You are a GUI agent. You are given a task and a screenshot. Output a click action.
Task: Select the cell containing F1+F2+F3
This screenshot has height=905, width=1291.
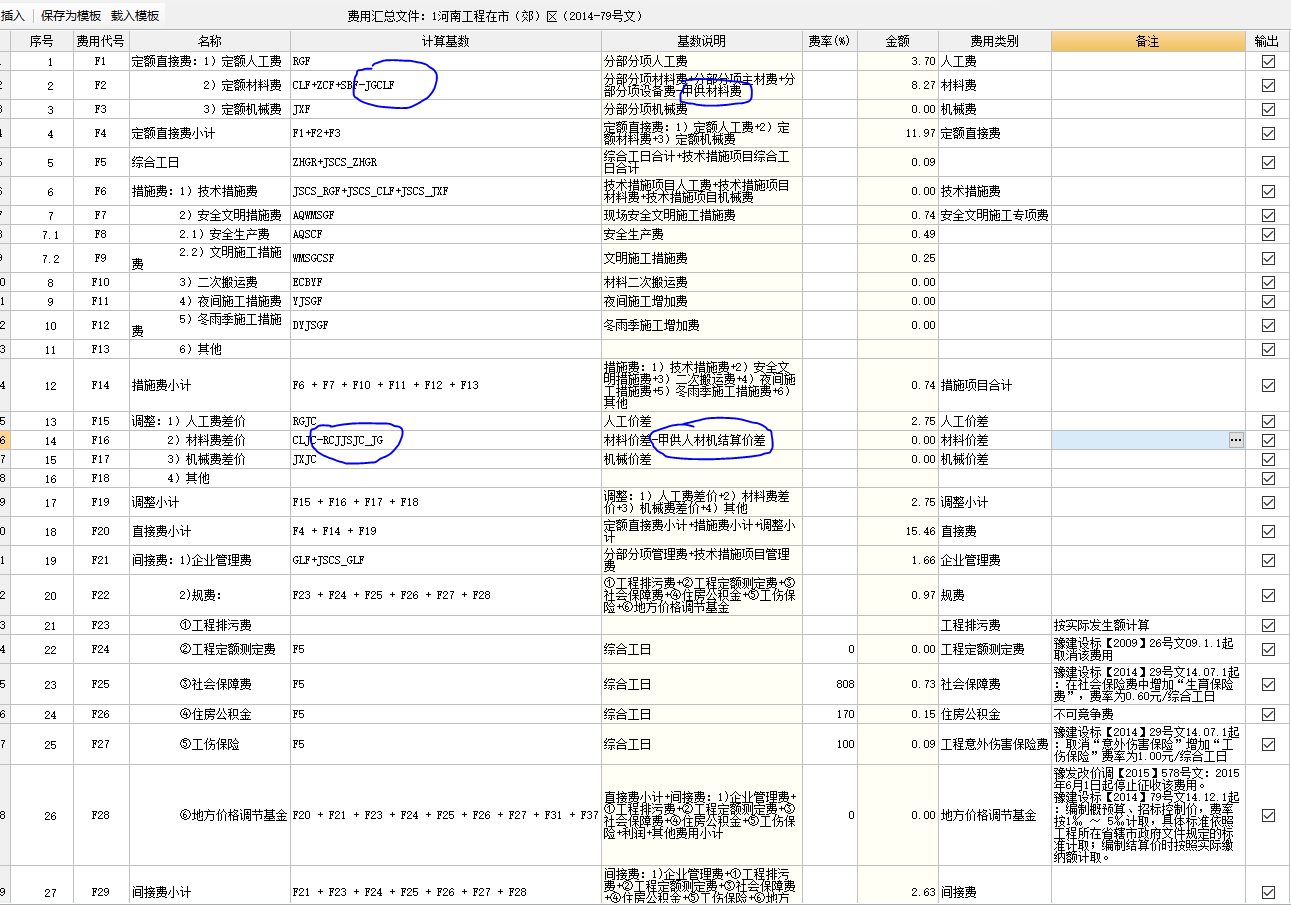(x=445, y=133)
